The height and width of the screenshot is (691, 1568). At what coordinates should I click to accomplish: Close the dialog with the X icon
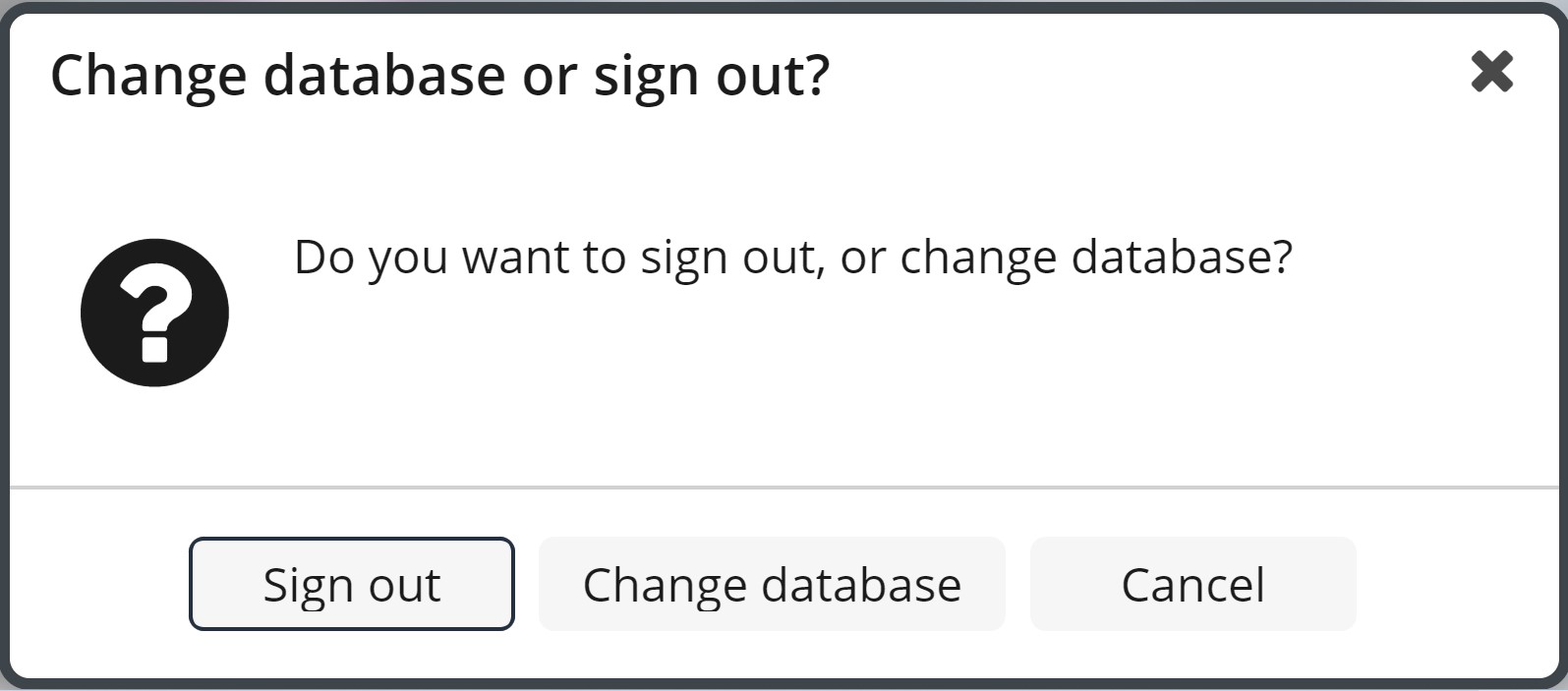pyautogui.click(x=1491, y=72)
